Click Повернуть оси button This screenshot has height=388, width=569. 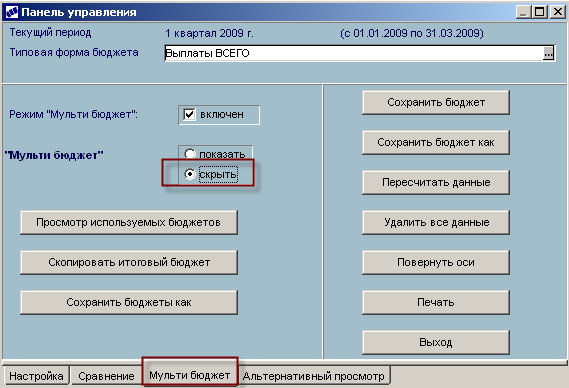pyautogui.click(x=436, y=262)
